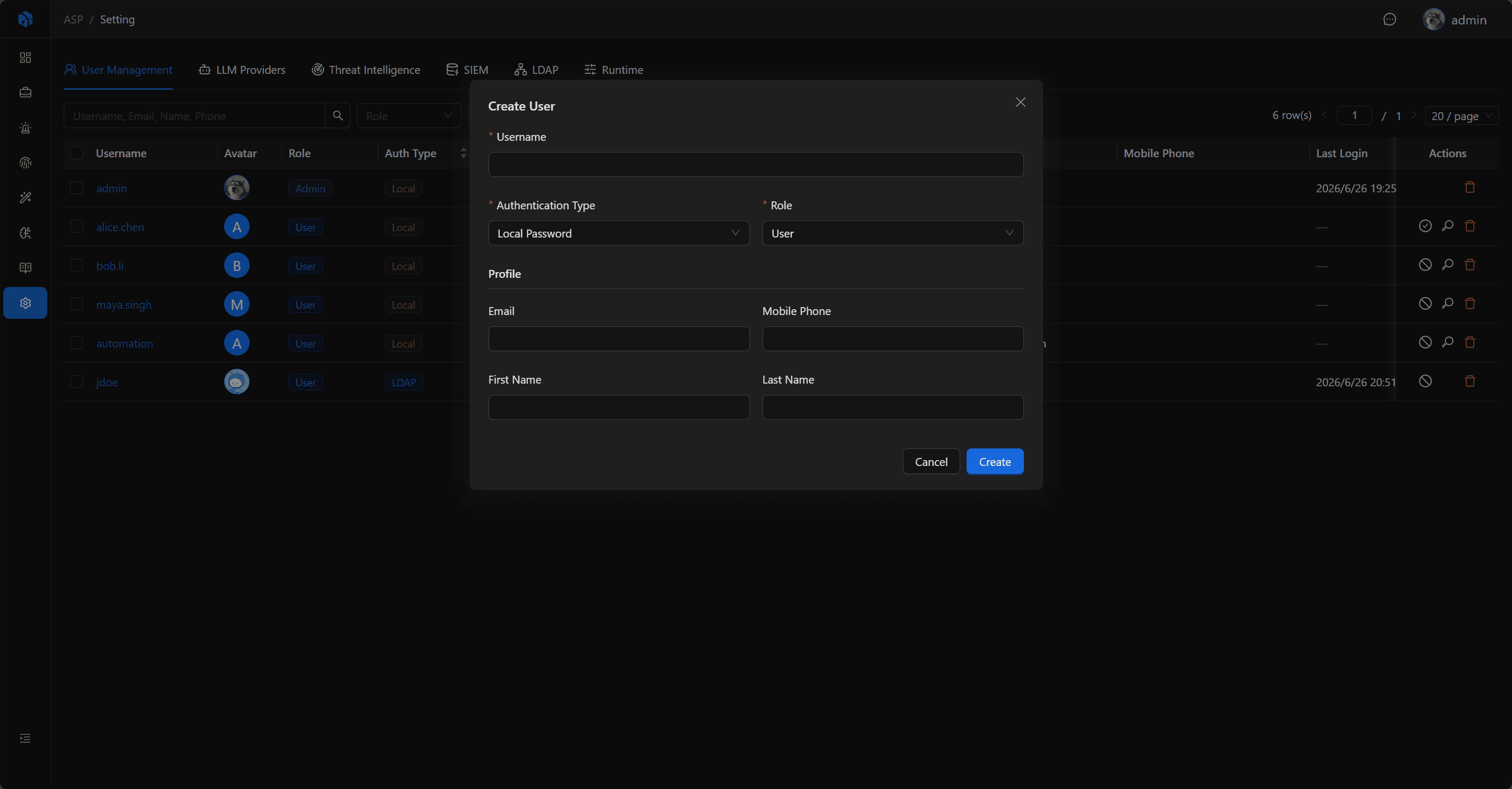Switch to the LLM Providers tab
Viewport: 1512px width, 789px height.
[242, 70]
